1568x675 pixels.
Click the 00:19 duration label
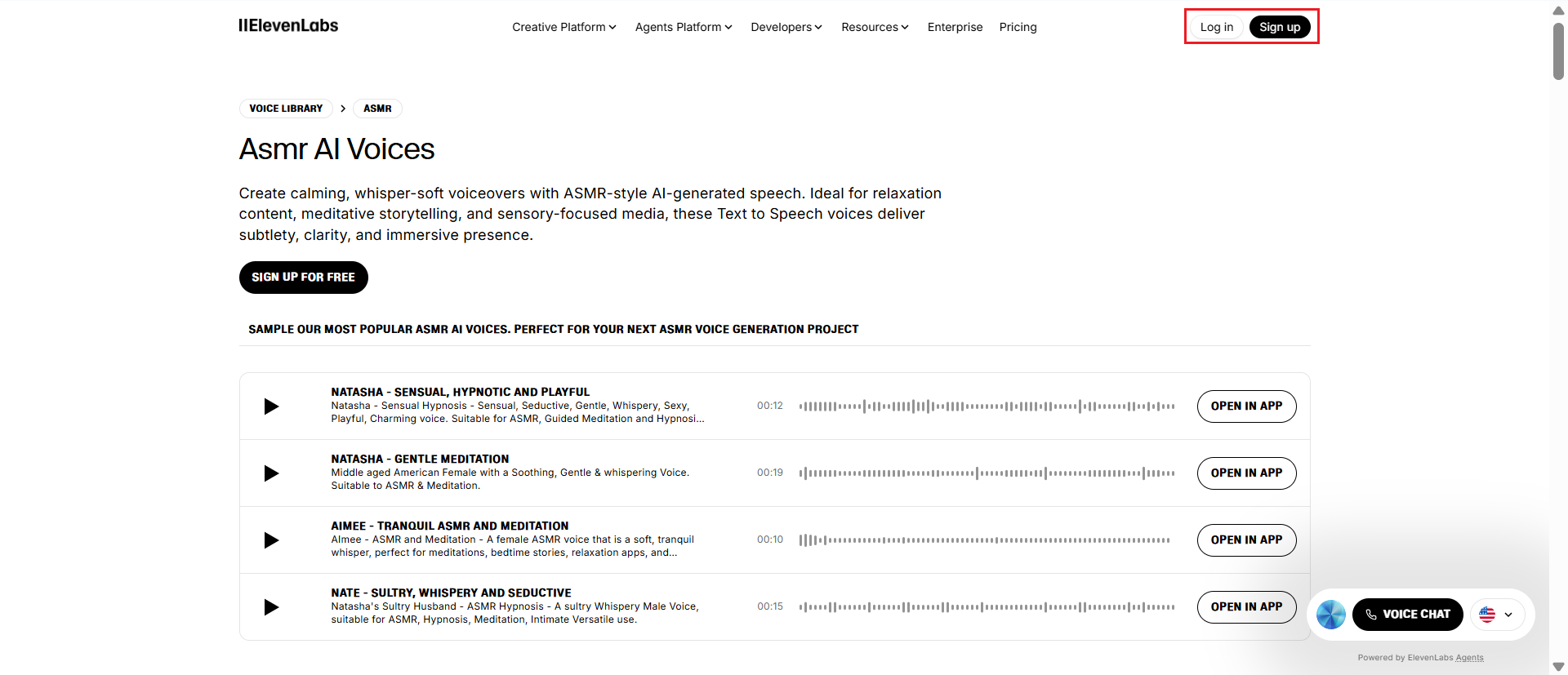(770, 473)
